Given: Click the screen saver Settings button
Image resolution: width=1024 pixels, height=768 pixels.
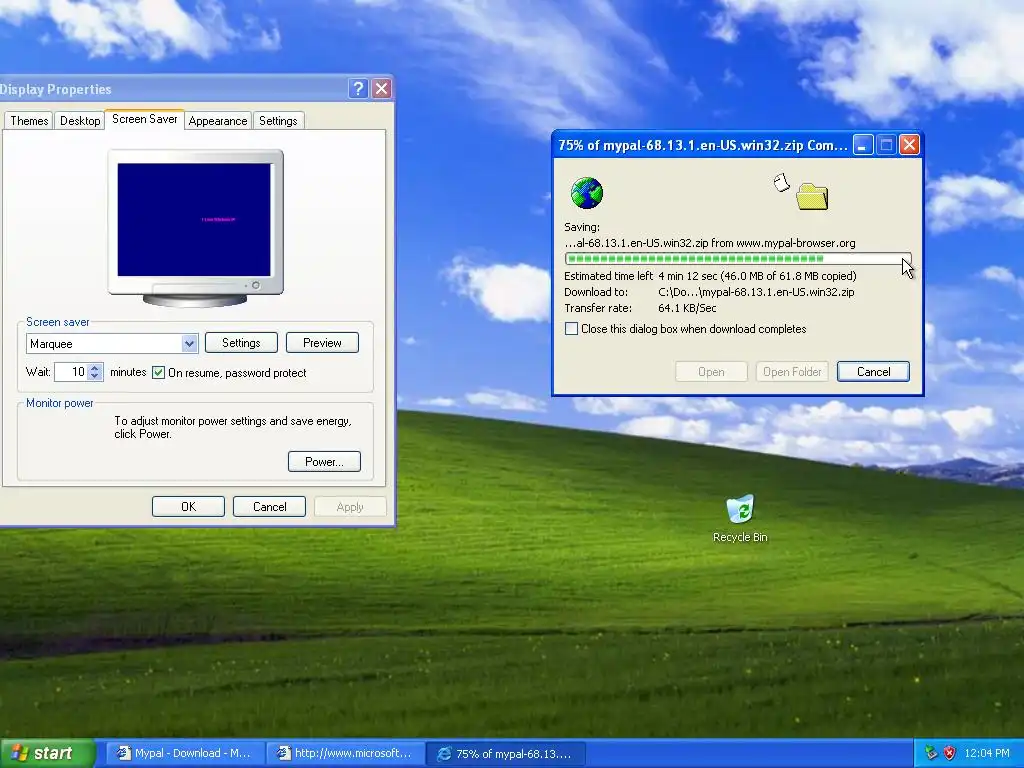Looking at the screenshot, I should pyautogui.click(x=241, y=343).
